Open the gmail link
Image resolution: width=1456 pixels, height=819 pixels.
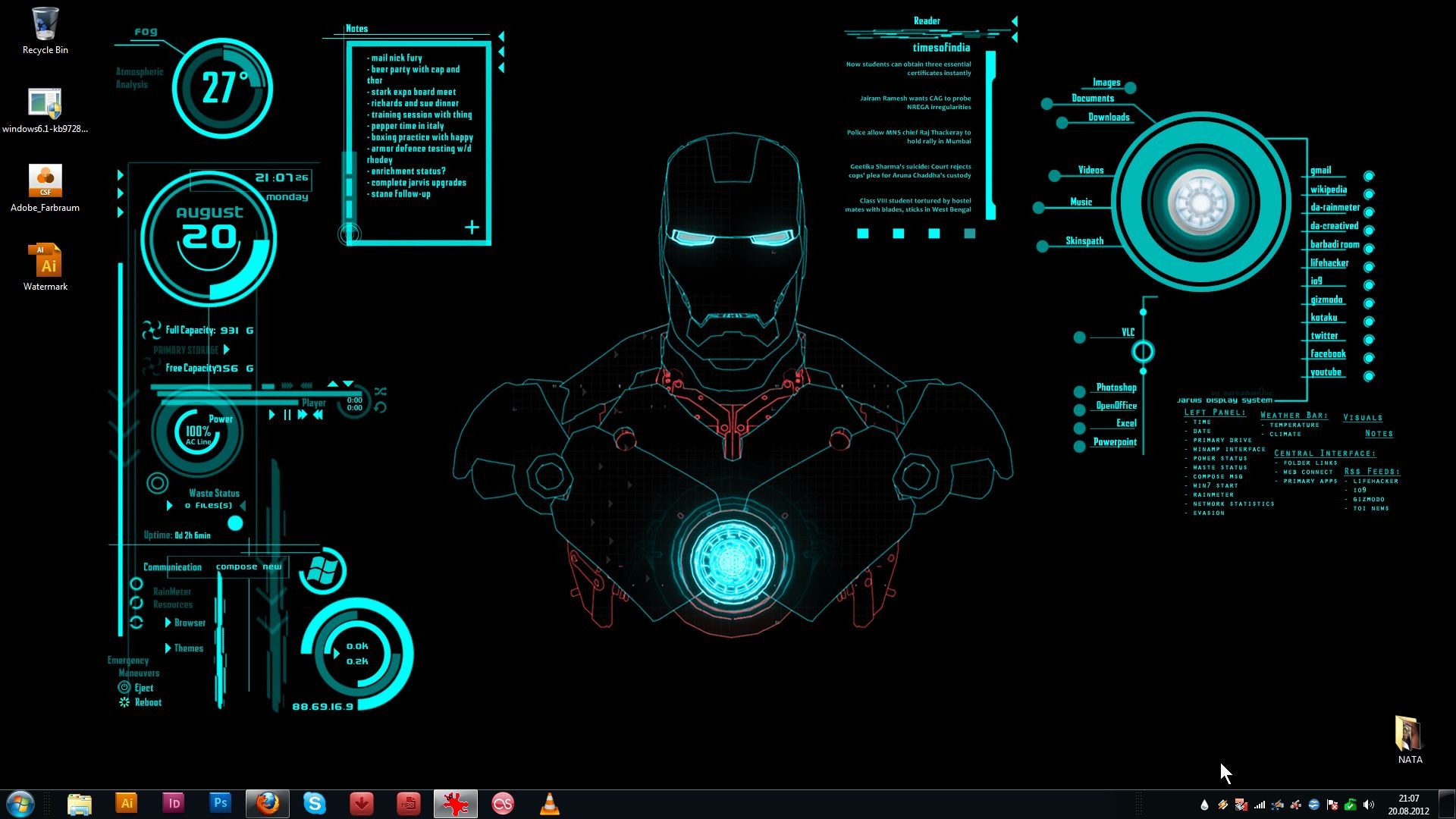(1323, 170)
